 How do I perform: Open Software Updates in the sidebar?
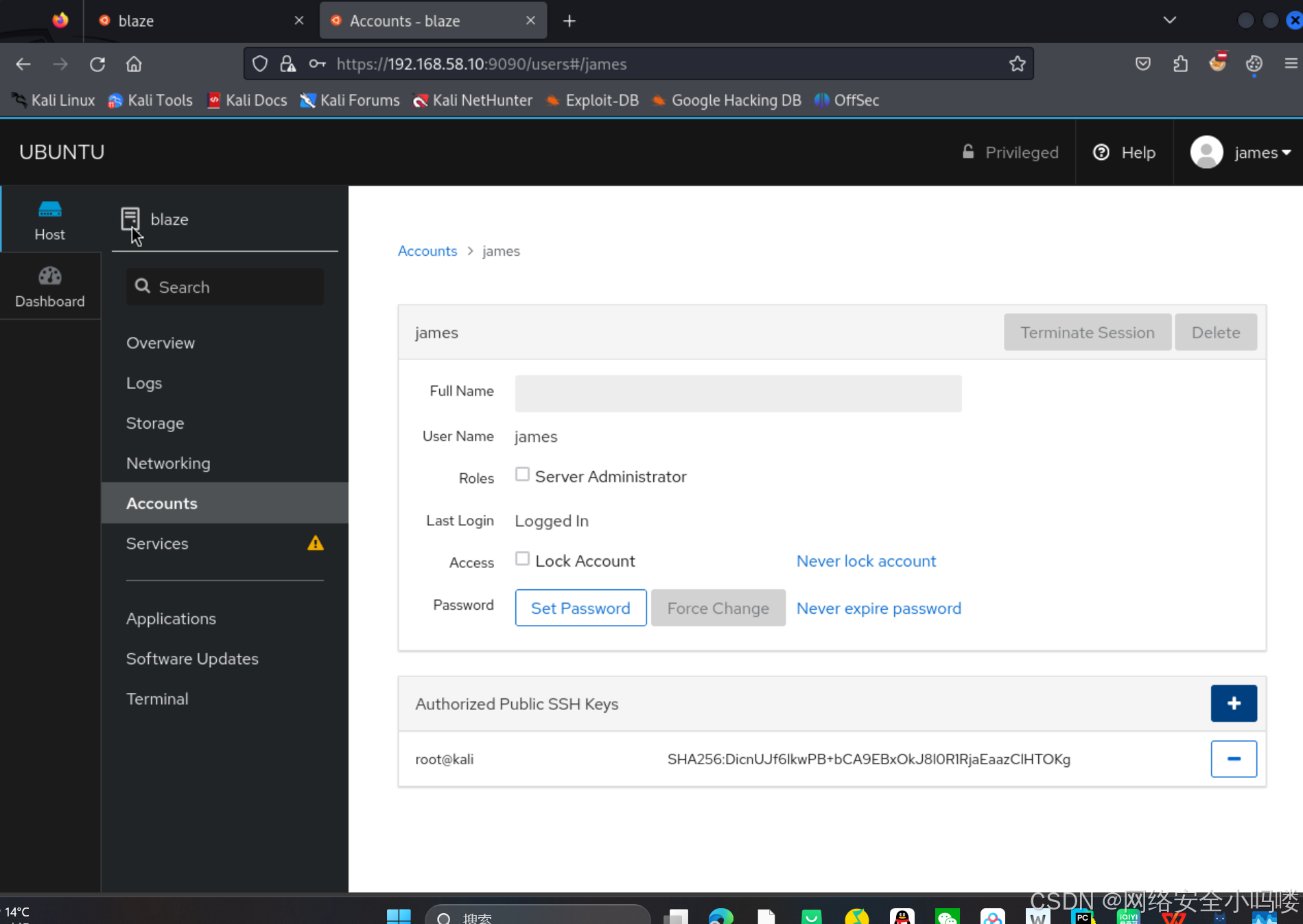(x=192, y=659)
